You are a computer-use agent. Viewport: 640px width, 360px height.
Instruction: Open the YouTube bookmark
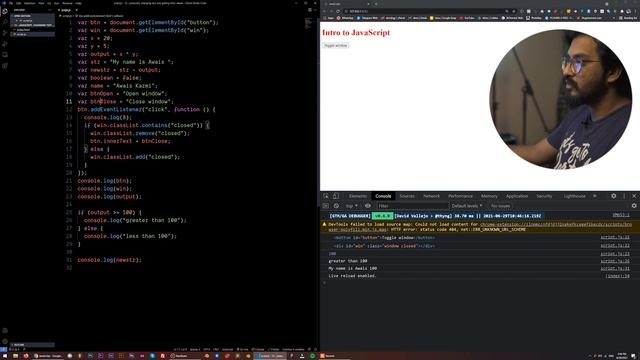pos(467,18)
